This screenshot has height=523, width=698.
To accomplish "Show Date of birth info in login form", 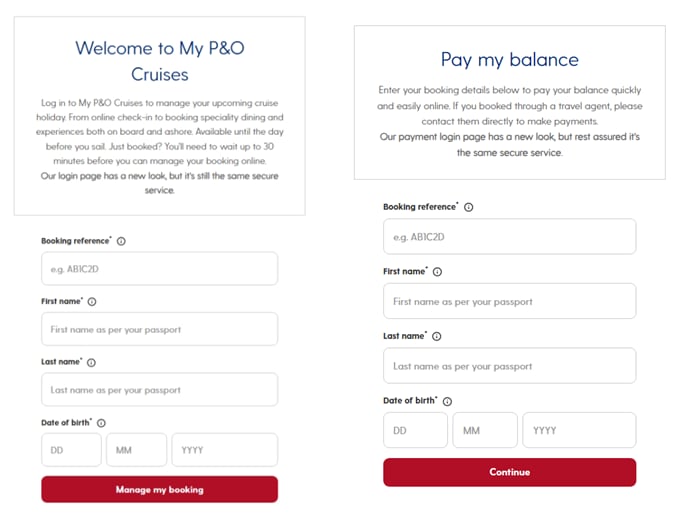I will pyautogui.click(x=101, y=423).
